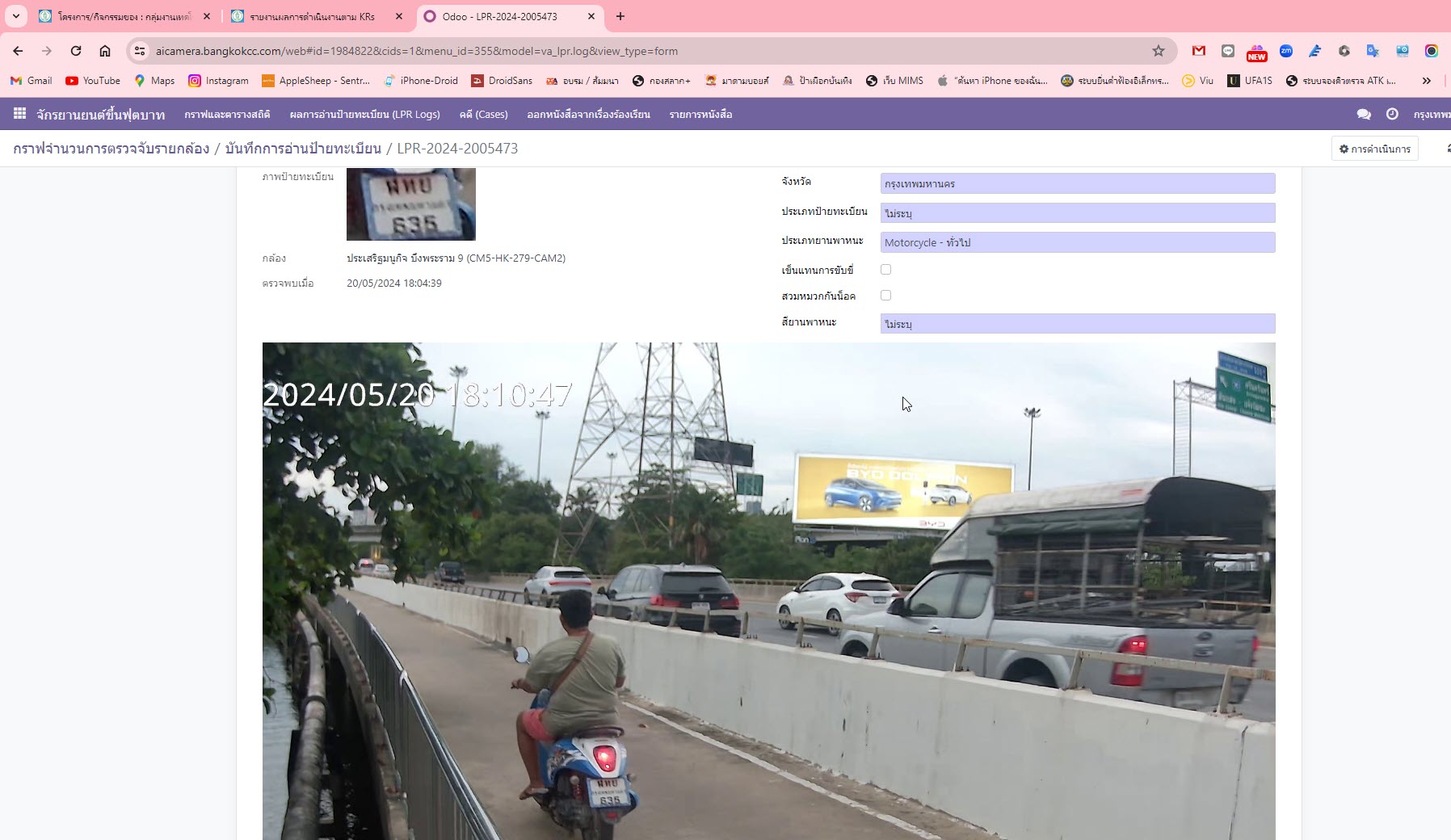Open the Odoo apps grid menu icon
The image size is (1451, 840).
click(x=19, y=114)
